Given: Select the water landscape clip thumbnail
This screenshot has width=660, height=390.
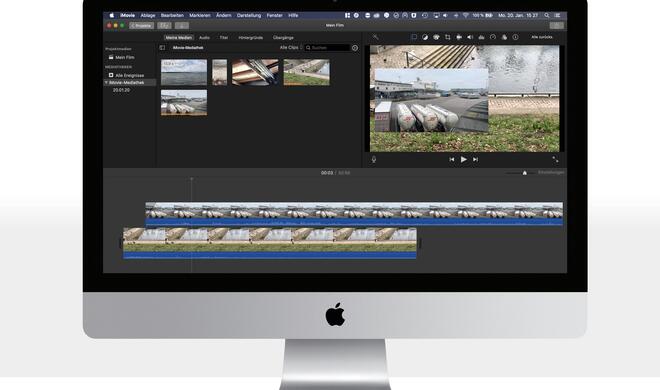Looking at the screenshot, I should 184,72.
